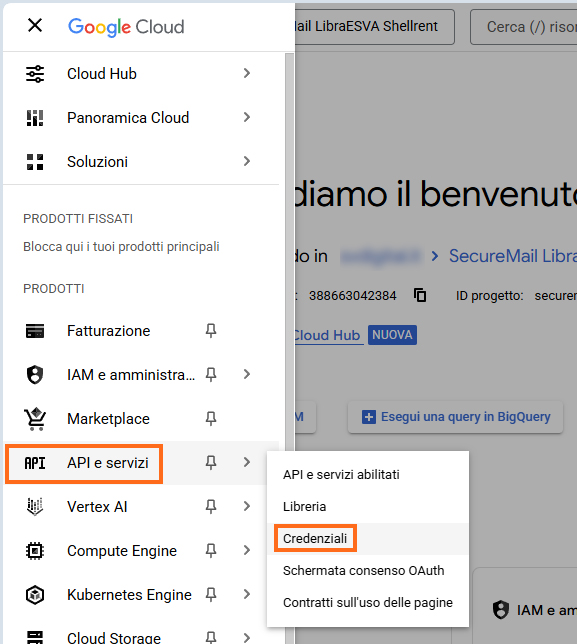Expand the Cloud Hub submenu chevron
The height and width of the screenshot is (644, 577).
[246, 74]
